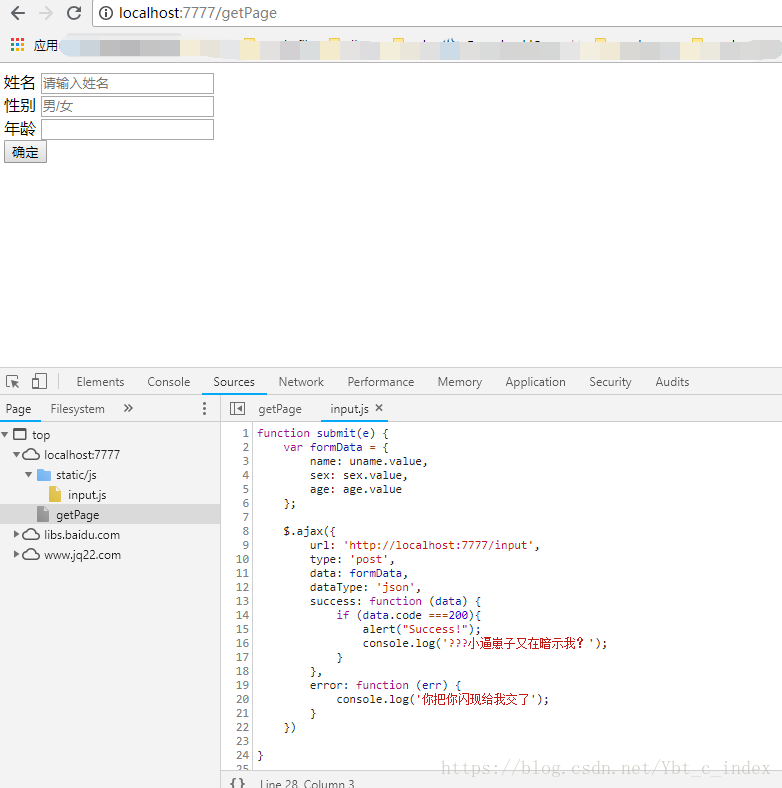
Task: Close the input.js editor tab
Action: pyautogui.click(x=379, y=408)
